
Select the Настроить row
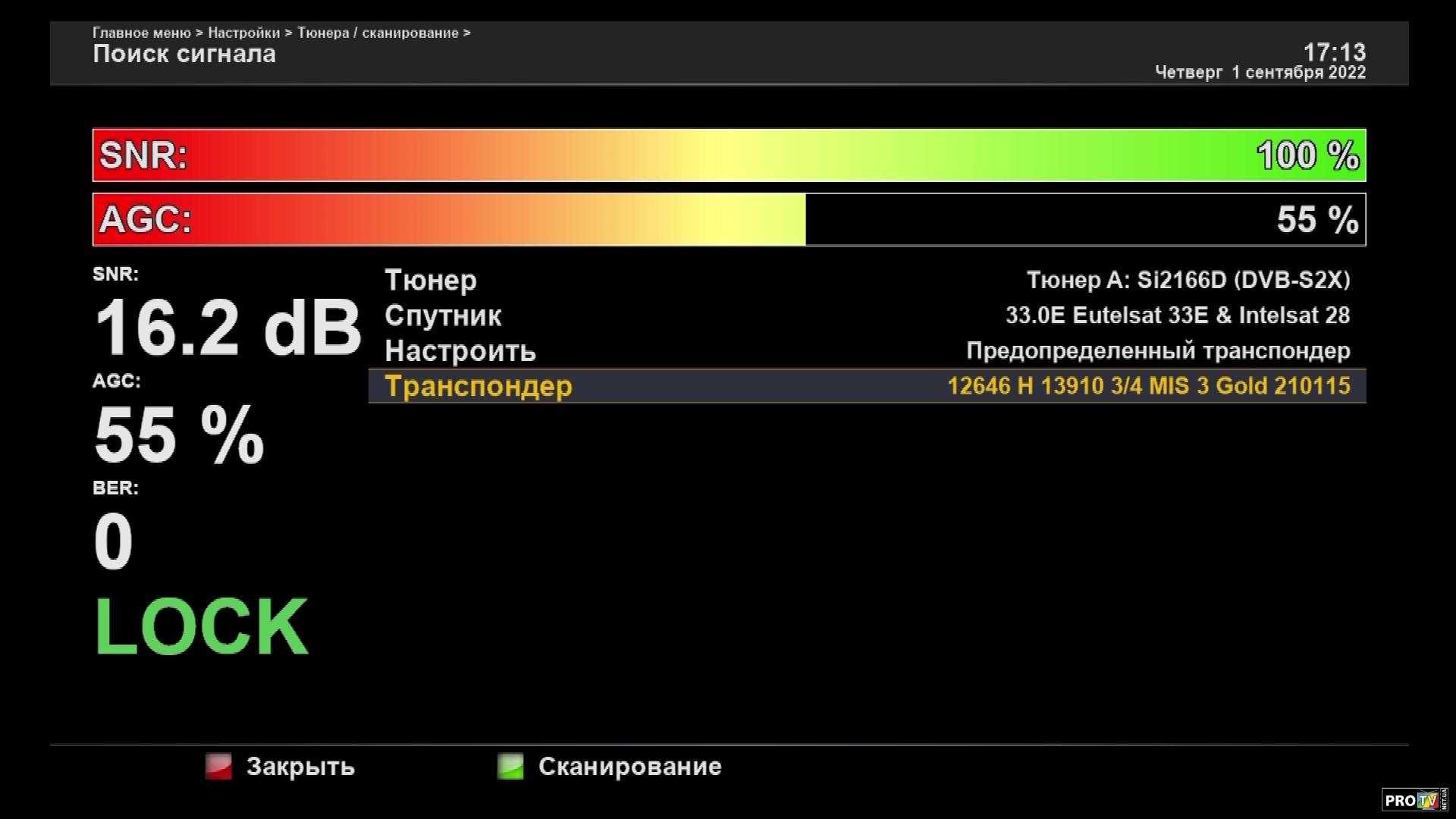tap(460, 351)
